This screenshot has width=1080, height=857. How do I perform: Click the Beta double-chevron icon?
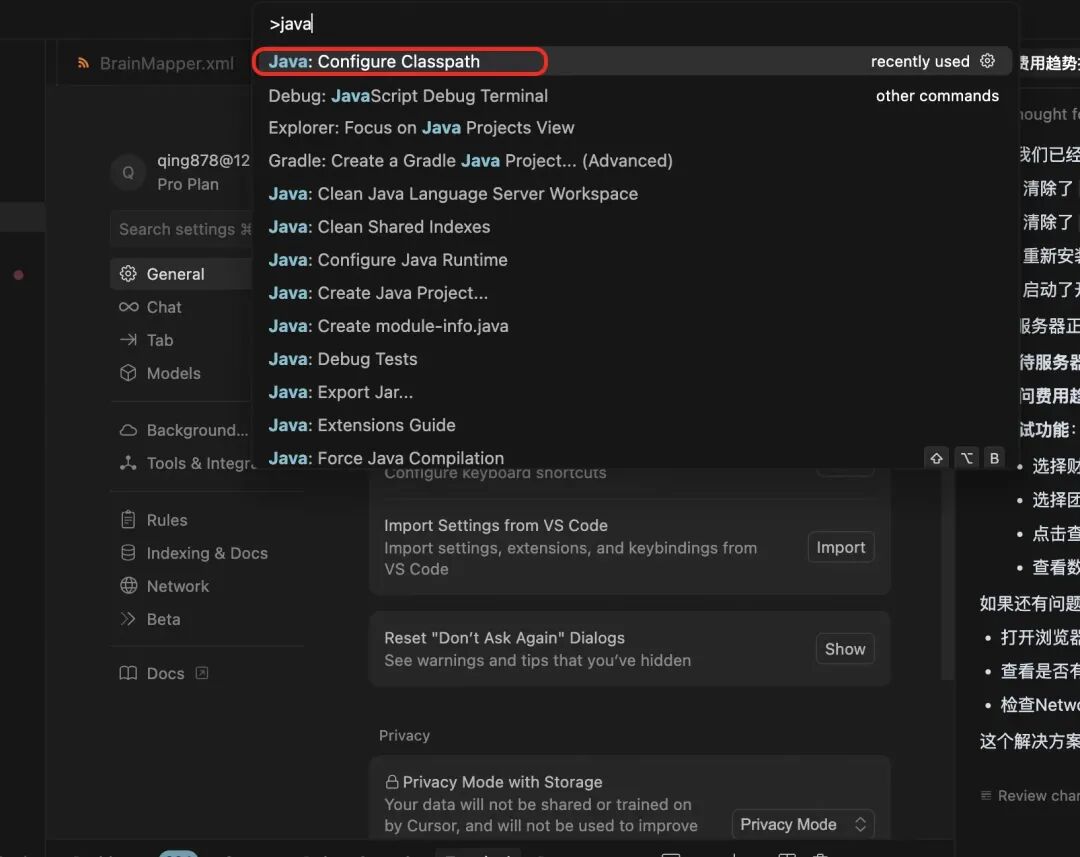point(128,619)
